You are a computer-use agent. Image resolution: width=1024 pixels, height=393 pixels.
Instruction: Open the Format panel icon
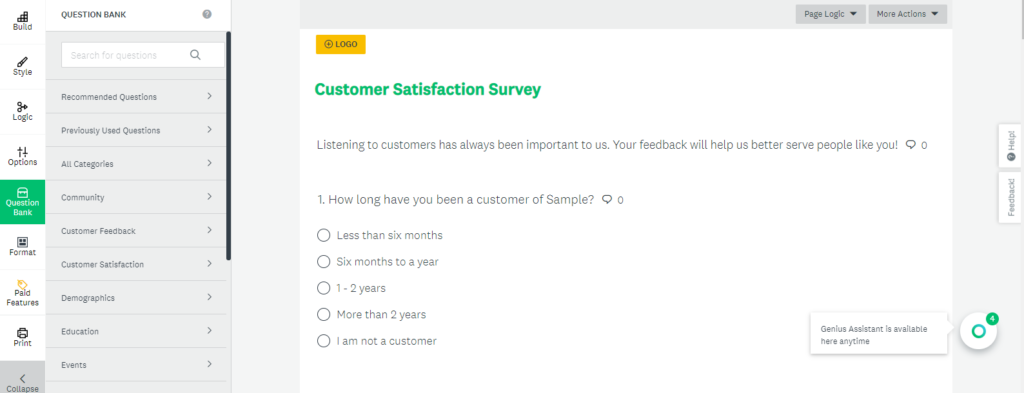point(22,242)
